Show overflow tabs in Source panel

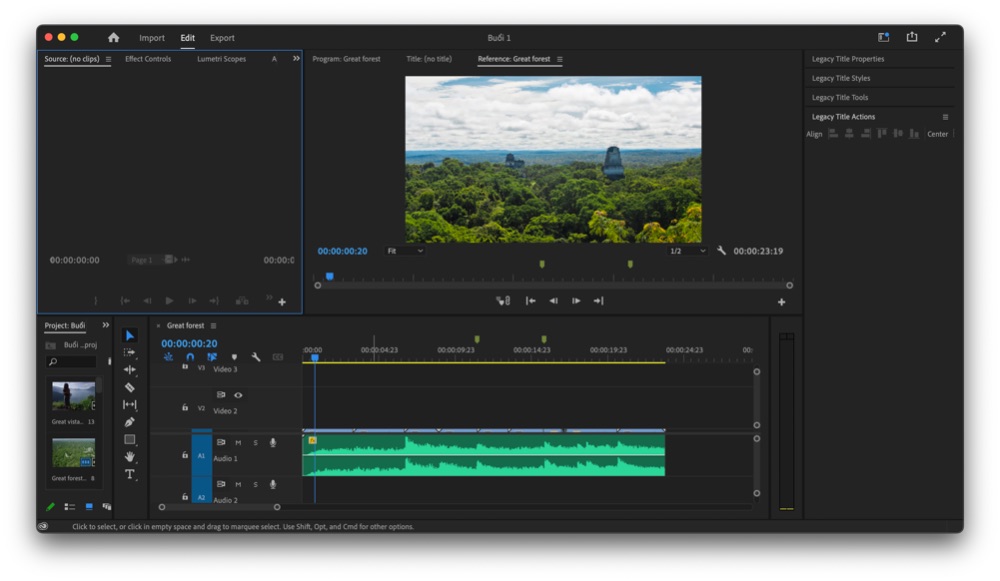tap(296, 59)
